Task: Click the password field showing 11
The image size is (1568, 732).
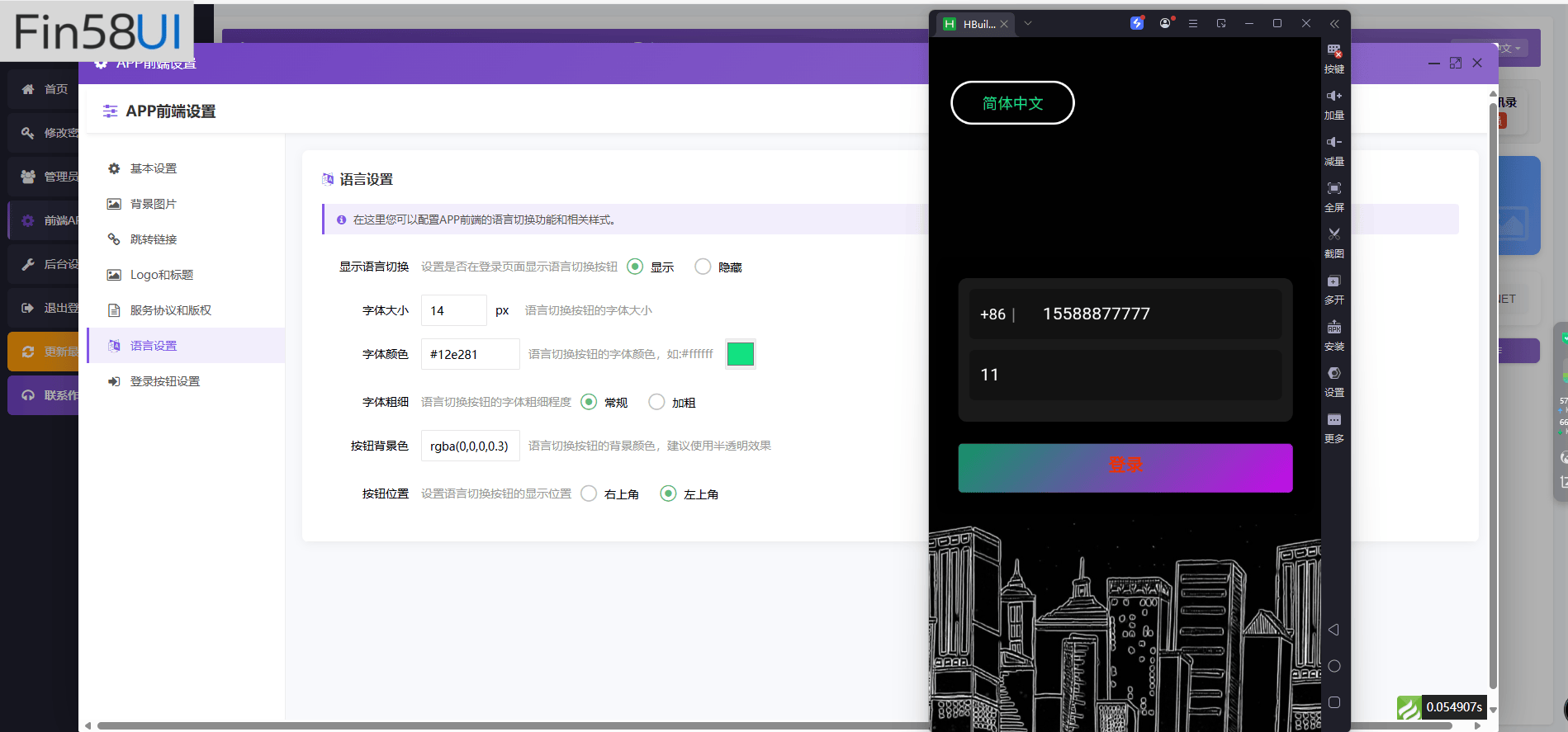Action: pos(1125,375)
